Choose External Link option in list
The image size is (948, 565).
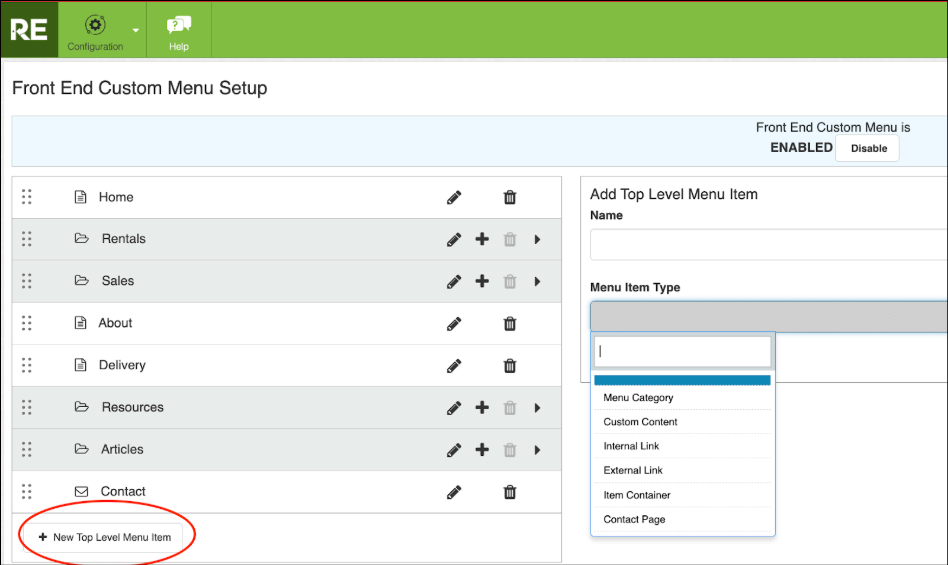tap(633, 470)
